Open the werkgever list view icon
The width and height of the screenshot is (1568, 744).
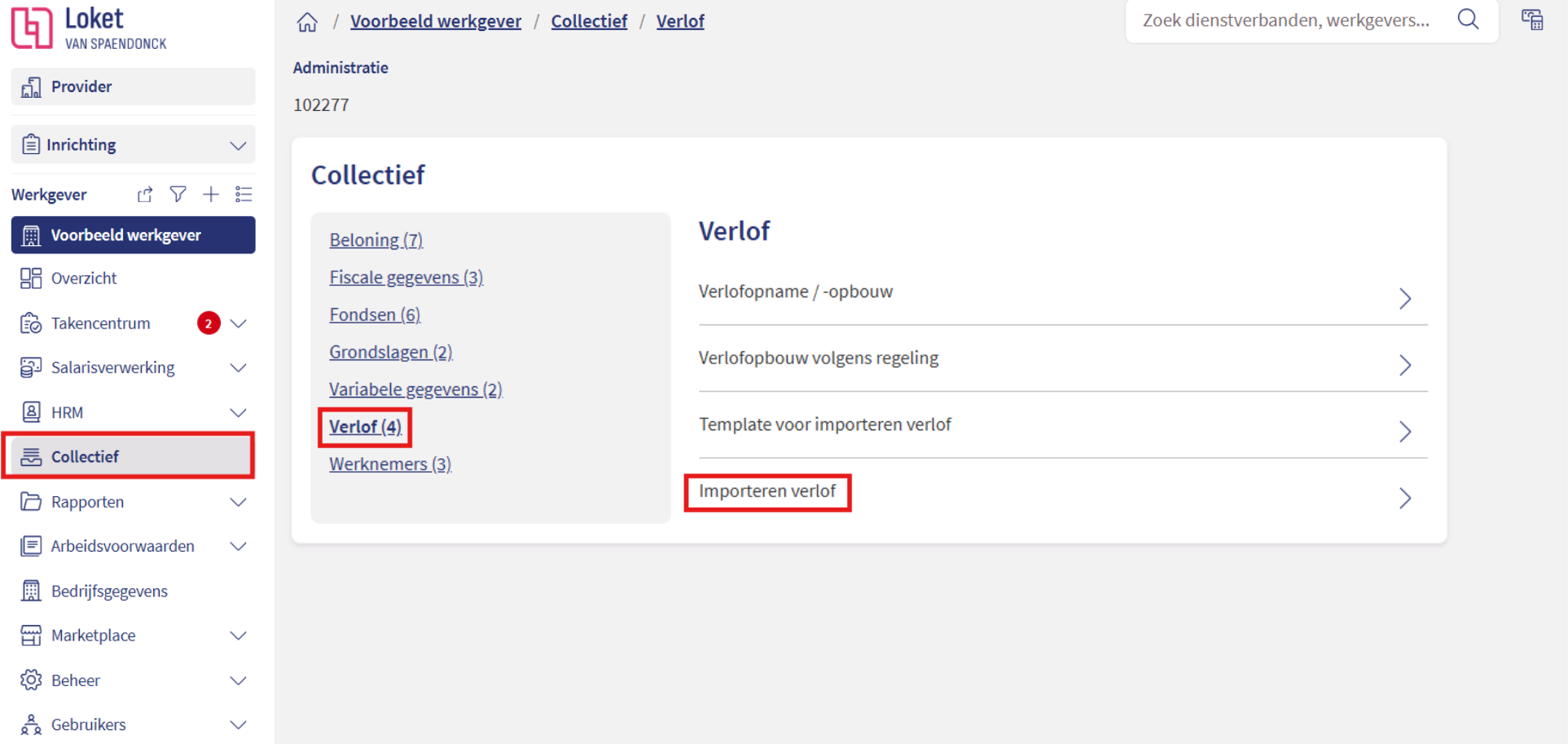click(x=244, y=194)
